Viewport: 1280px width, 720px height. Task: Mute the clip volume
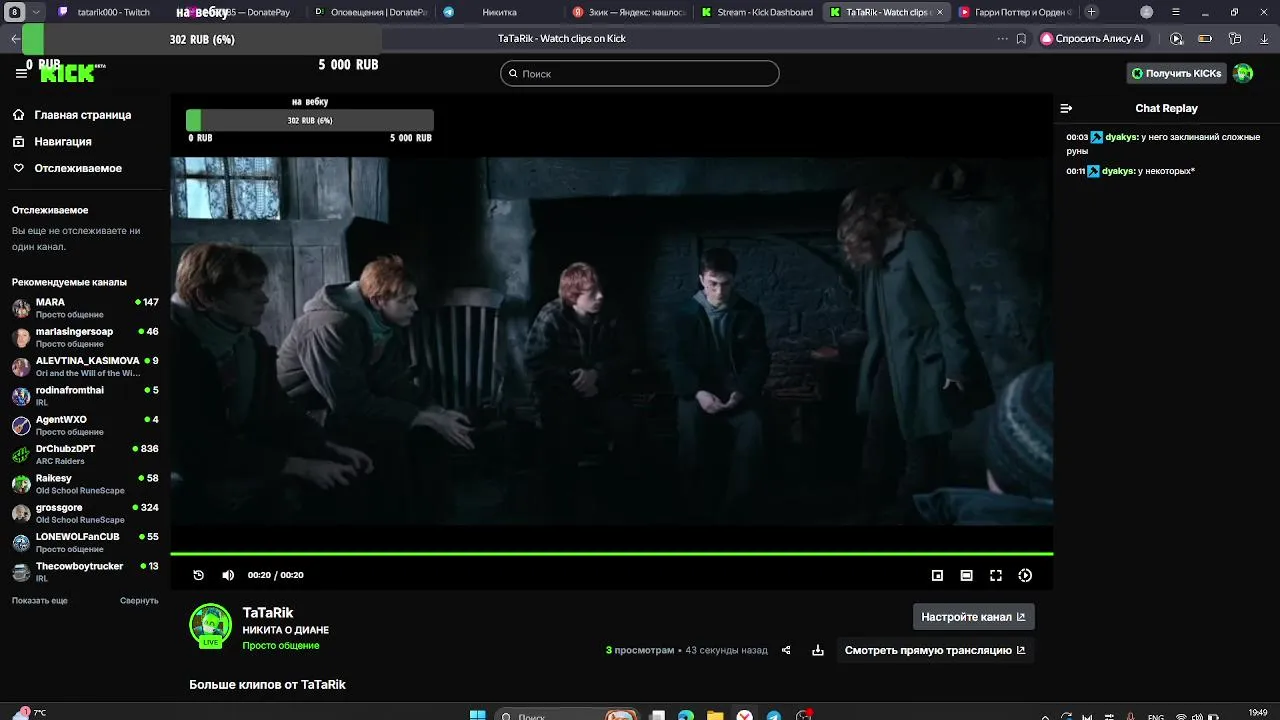(x=228, y=575)
